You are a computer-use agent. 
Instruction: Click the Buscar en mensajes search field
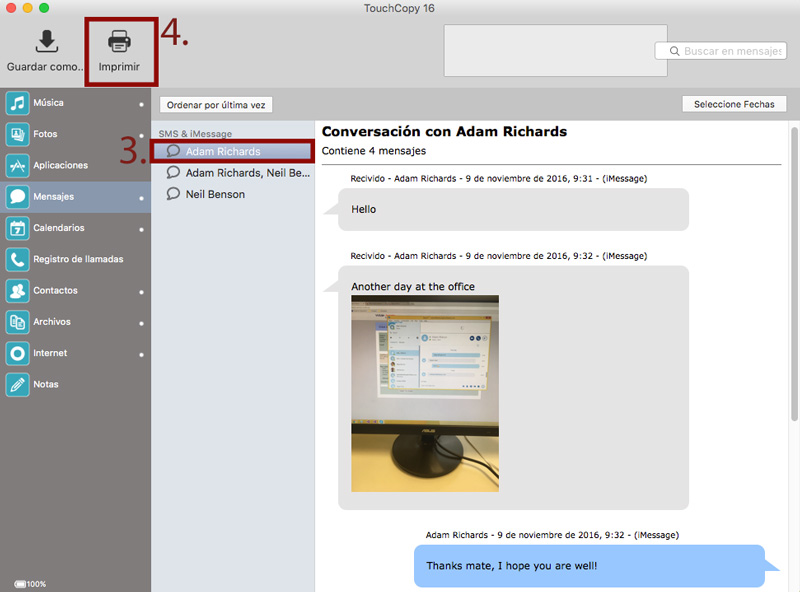tap(720, 51)
